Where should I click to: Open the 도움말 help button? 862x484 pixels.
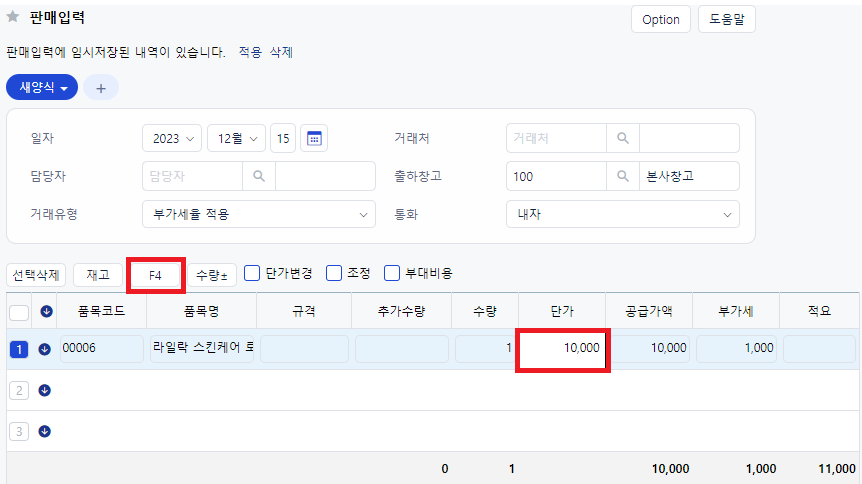pos(727,19)
